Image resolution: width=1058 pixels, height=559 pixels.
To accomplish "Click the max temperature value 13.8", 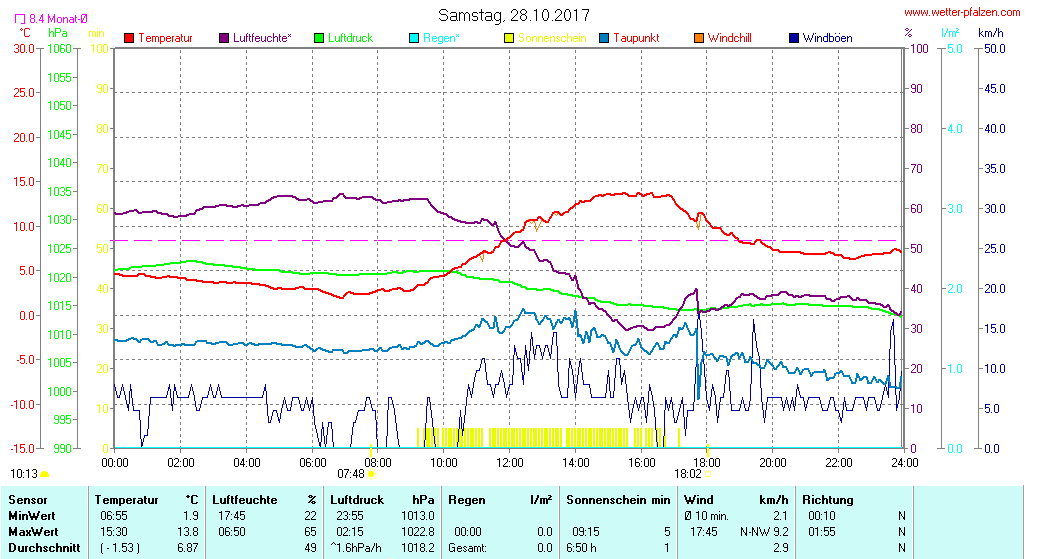I will 188,532.
